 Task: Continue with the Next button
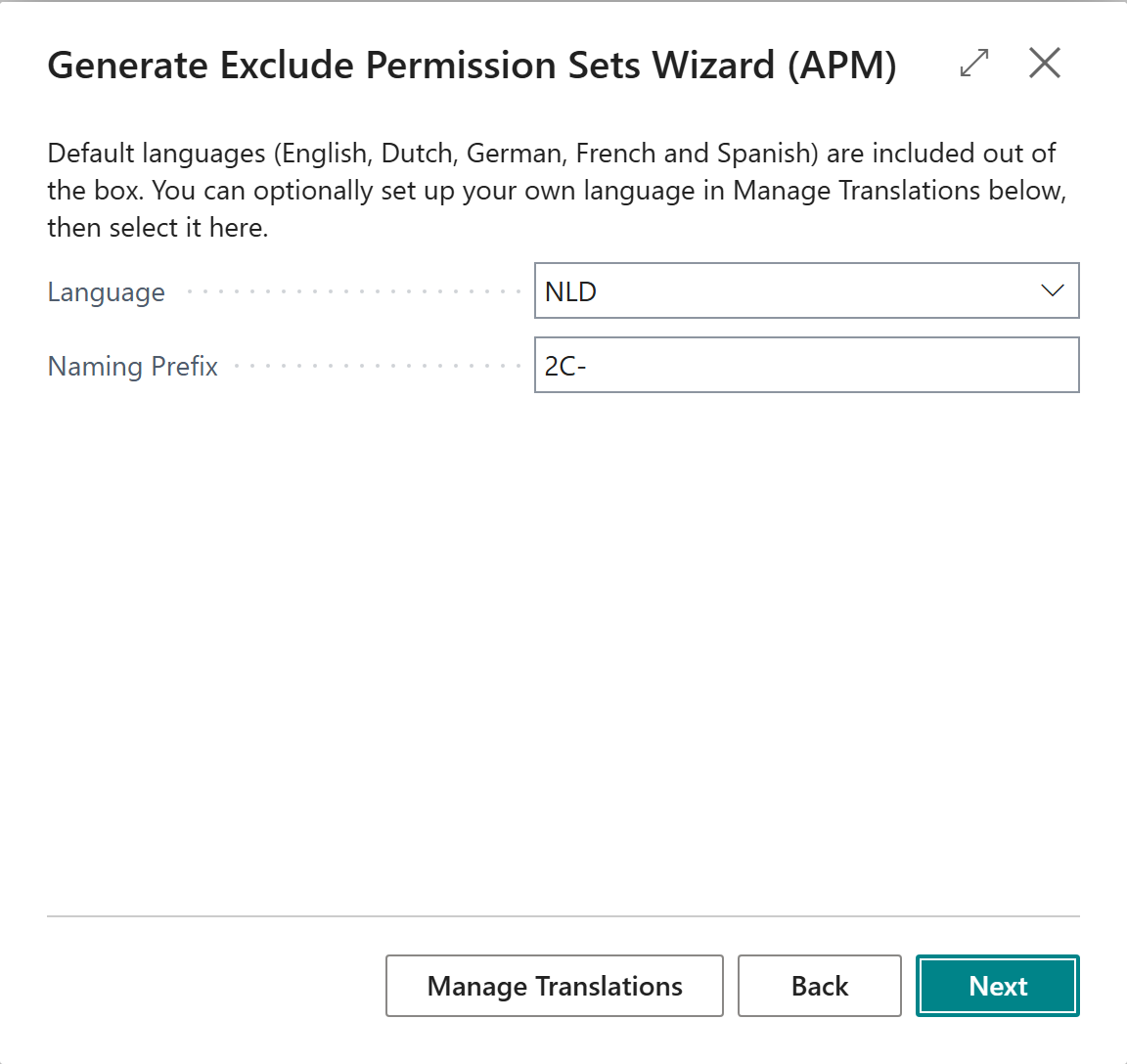pos(998,986)
